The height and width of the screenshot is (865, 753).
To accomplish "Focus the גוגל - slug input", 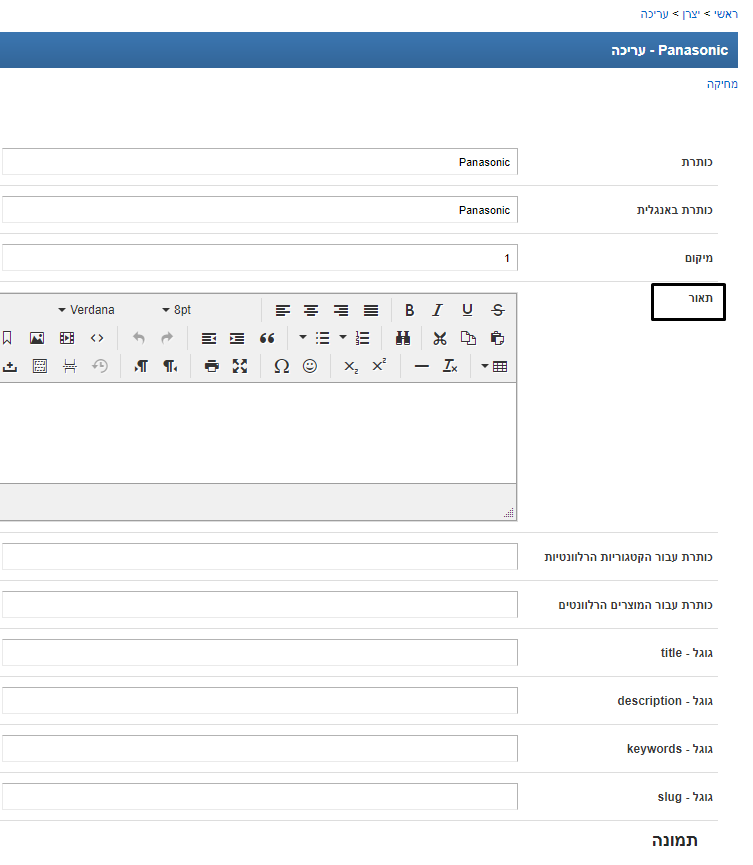I will 259,797.
